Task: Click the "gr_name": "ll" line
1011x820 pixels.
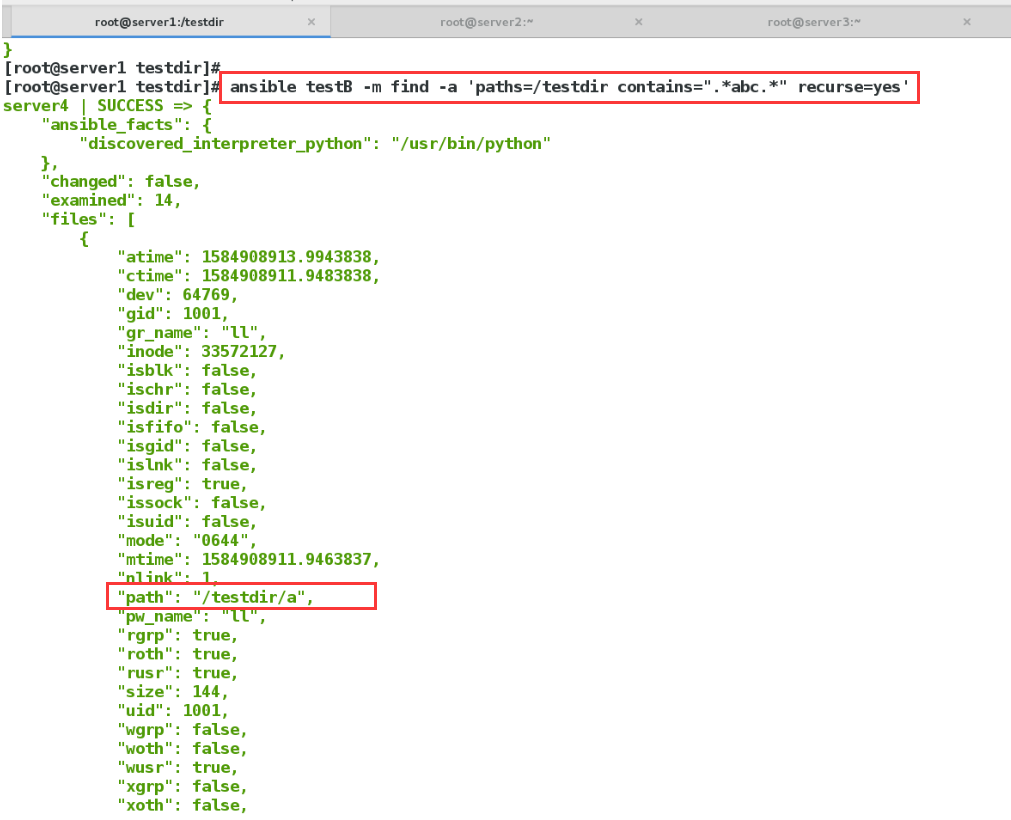Action: point(191,333)
